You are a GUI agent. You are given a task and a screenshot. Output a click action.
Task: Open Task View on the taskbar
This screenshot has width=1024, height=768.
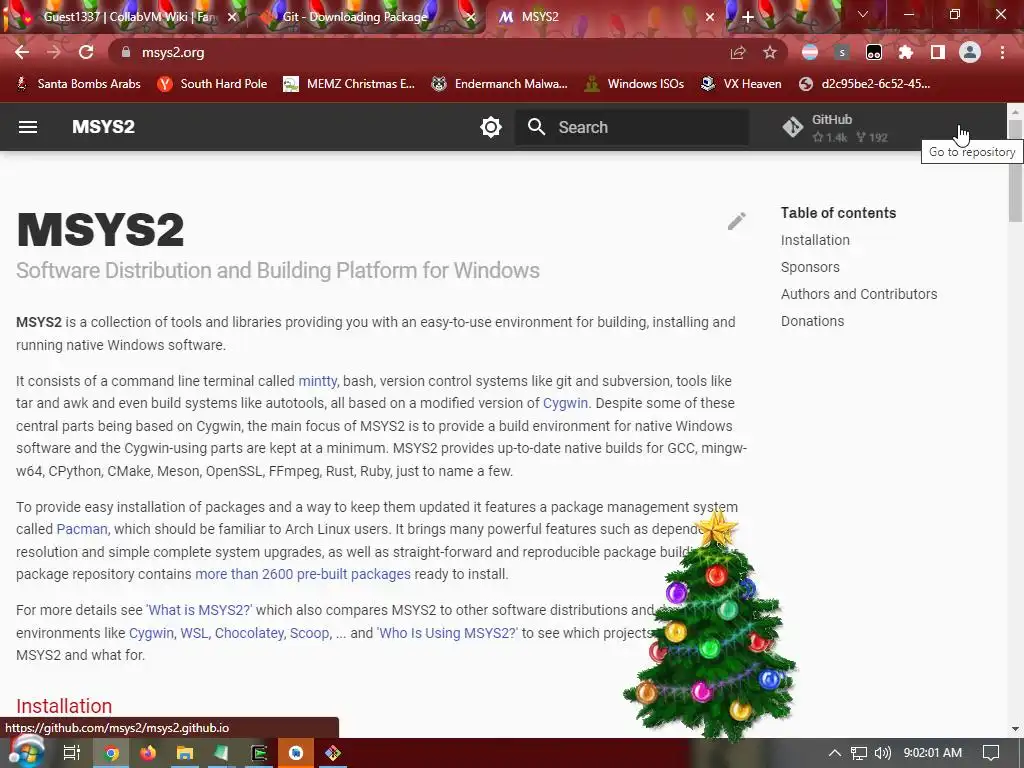[x=72, y=753]
